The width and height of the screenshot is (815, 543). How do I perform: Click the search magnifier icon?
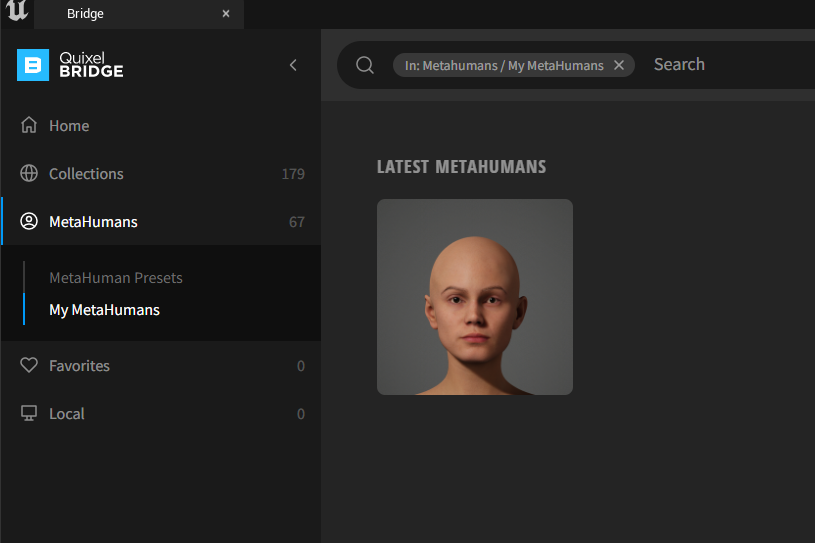point(365,65)
